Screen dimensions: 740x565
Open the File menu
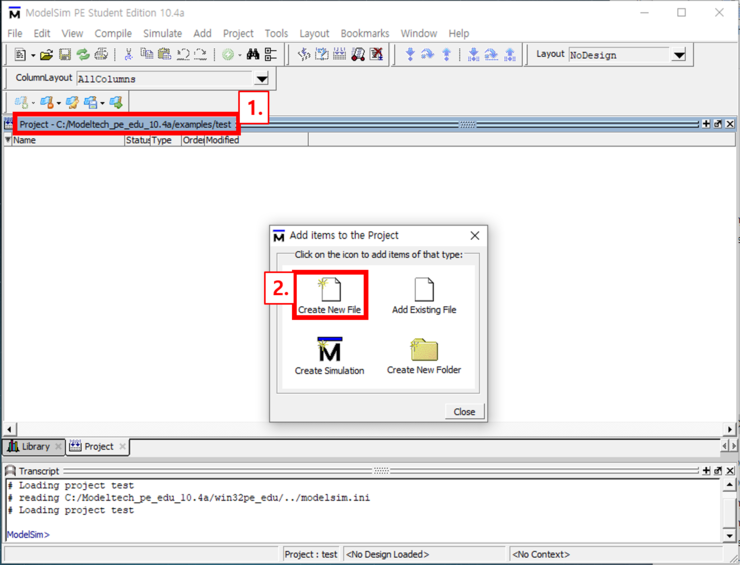point(15,34)
